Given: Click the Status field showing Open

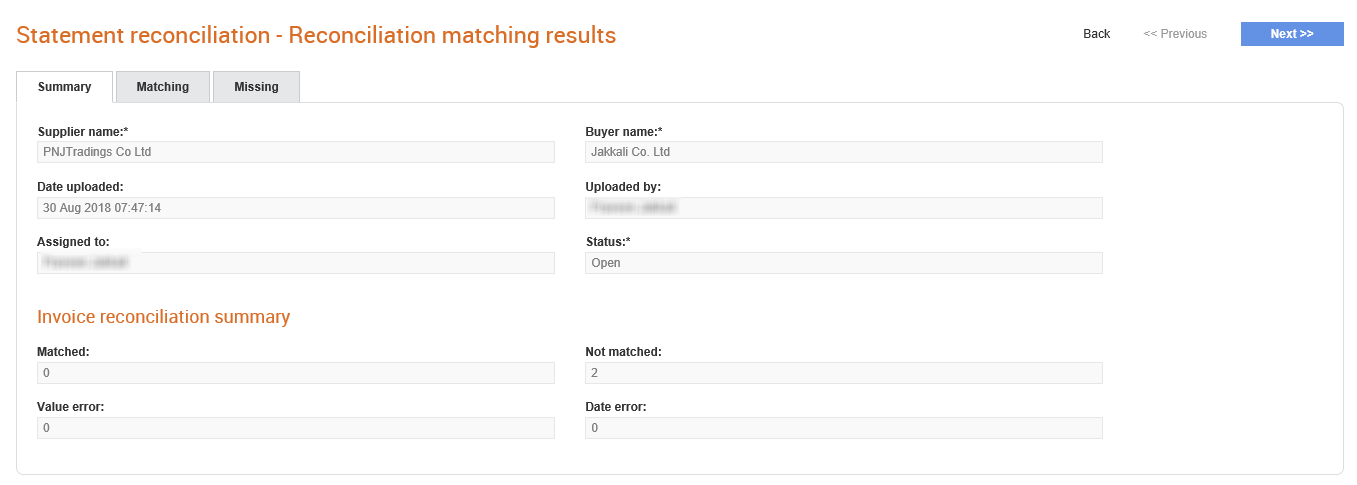Looking at the screenshot, I should point(844,263).
